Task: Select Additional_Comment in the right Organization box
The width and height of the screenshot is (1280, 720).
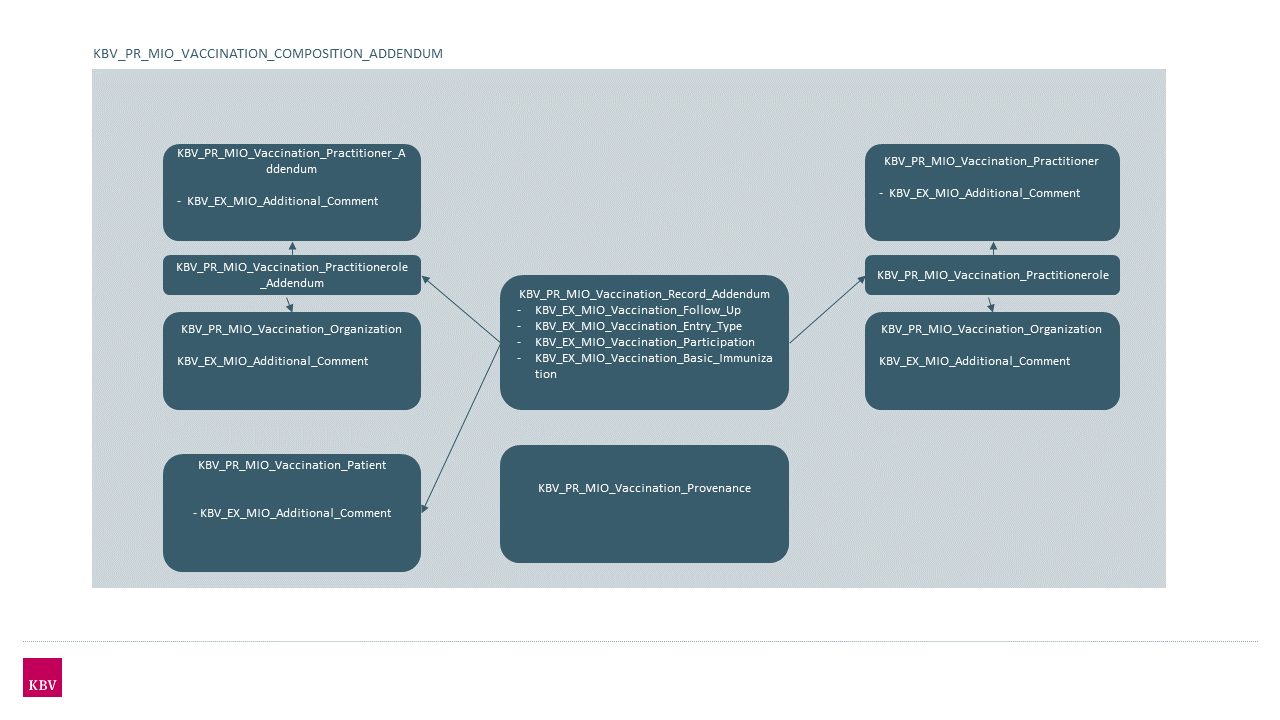Action: 974,361
